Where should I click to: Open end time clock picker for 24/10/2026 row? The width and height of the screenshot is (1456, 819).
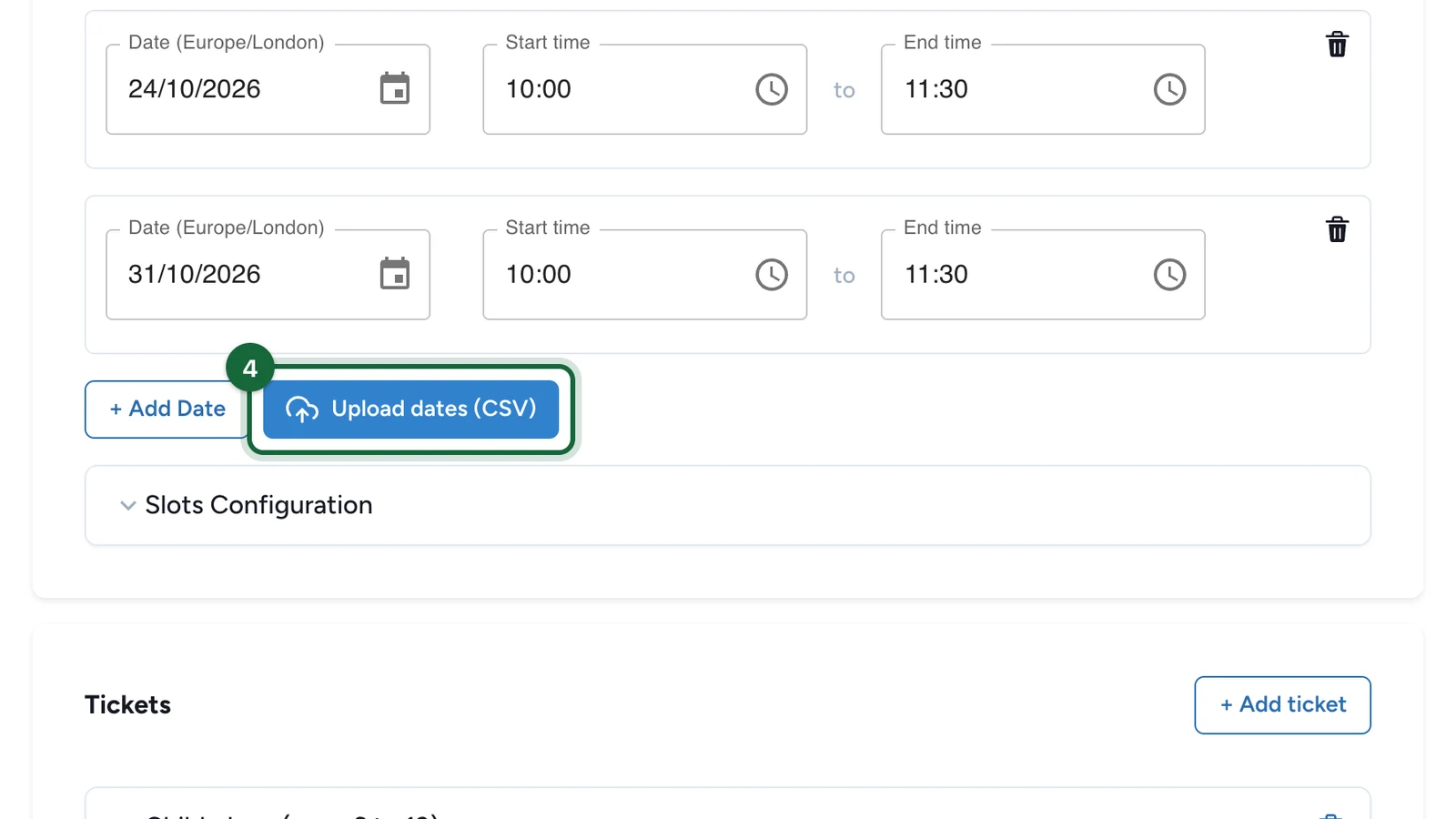click(1169, 89)
